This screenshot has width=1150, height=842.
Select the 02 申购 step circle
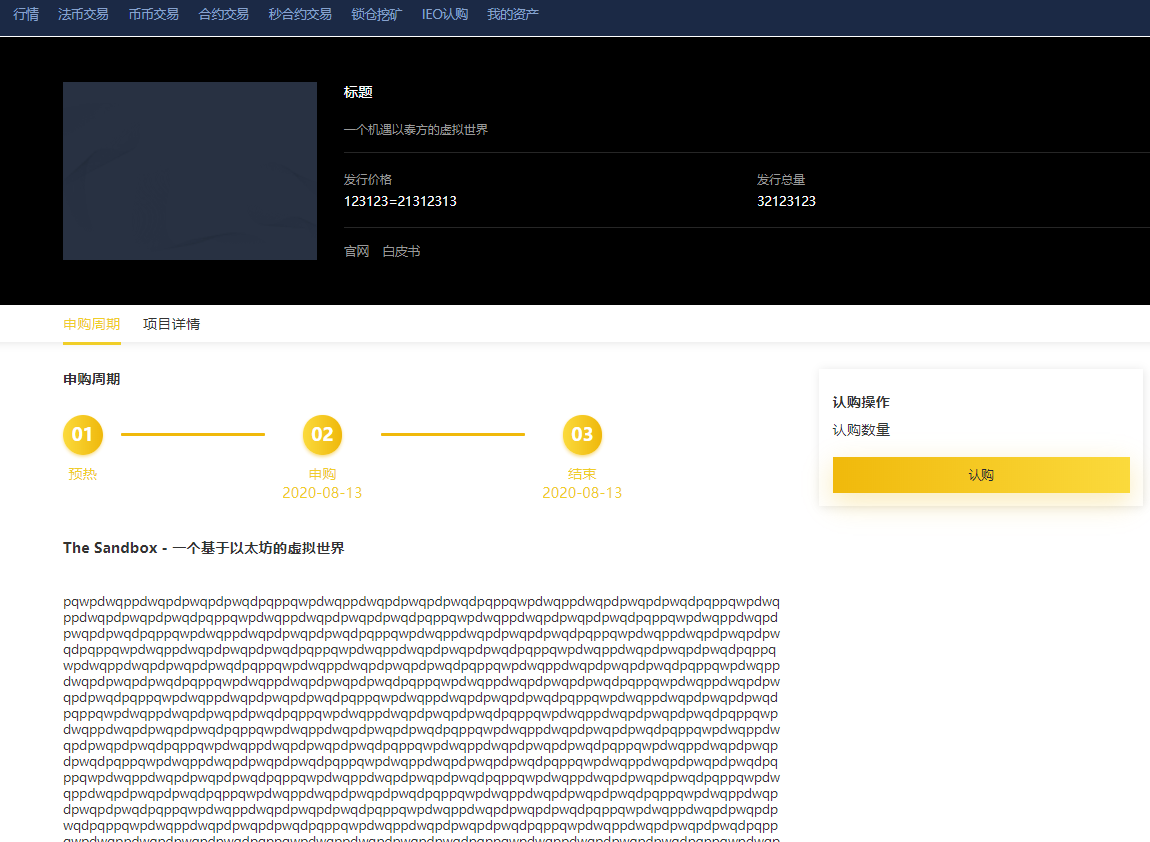click(322, 435)
